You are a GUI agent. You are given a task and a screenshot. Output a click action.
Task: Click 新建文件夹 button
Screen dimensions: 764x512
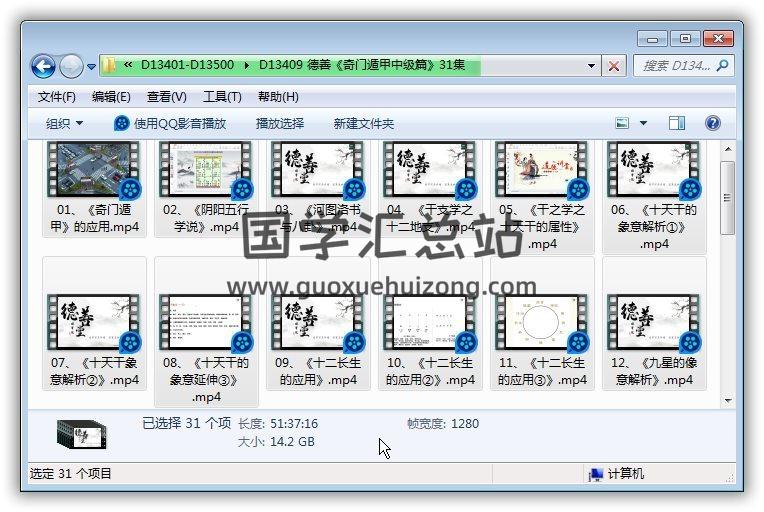click(363, 124)
